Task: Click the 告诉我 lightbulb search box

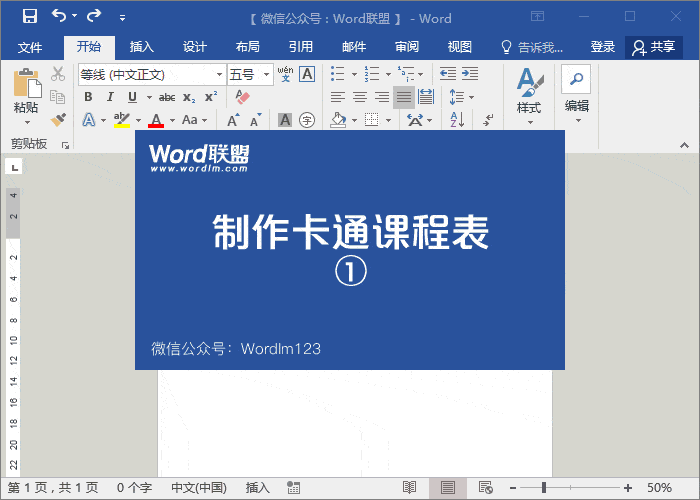Action: click(x=532, y=47)
